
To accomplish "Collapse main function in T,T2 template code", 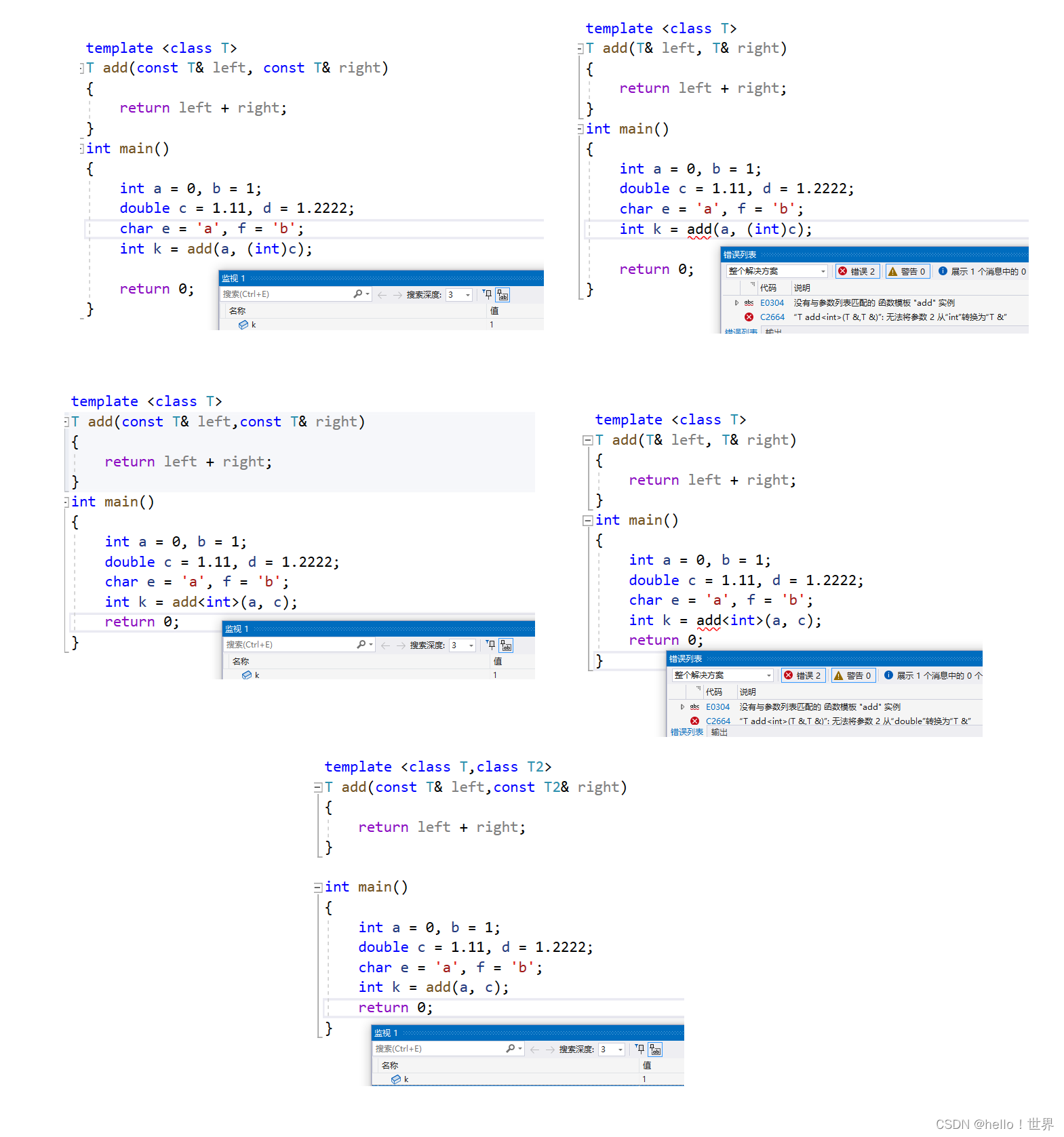I will pyautogui.click(x=318, y=887).
